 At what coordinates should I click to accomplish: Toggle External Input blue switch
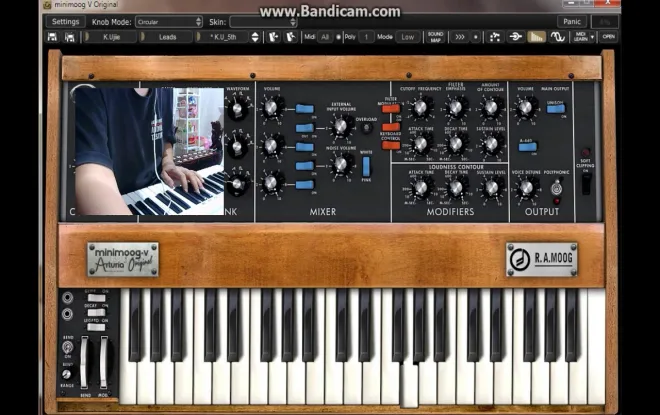[x=304, y=128]
